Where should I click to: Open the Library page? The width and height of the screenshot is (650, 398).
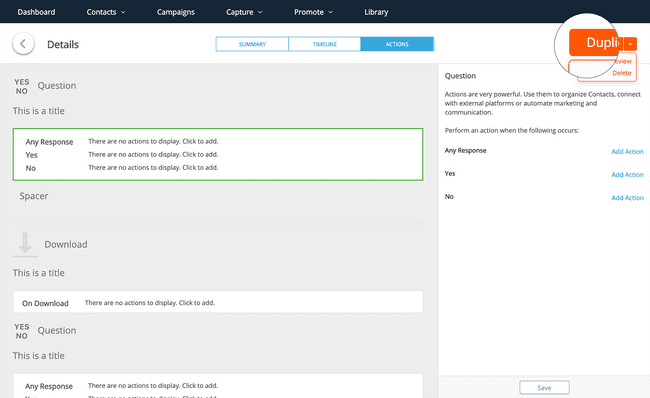[376, 12]
